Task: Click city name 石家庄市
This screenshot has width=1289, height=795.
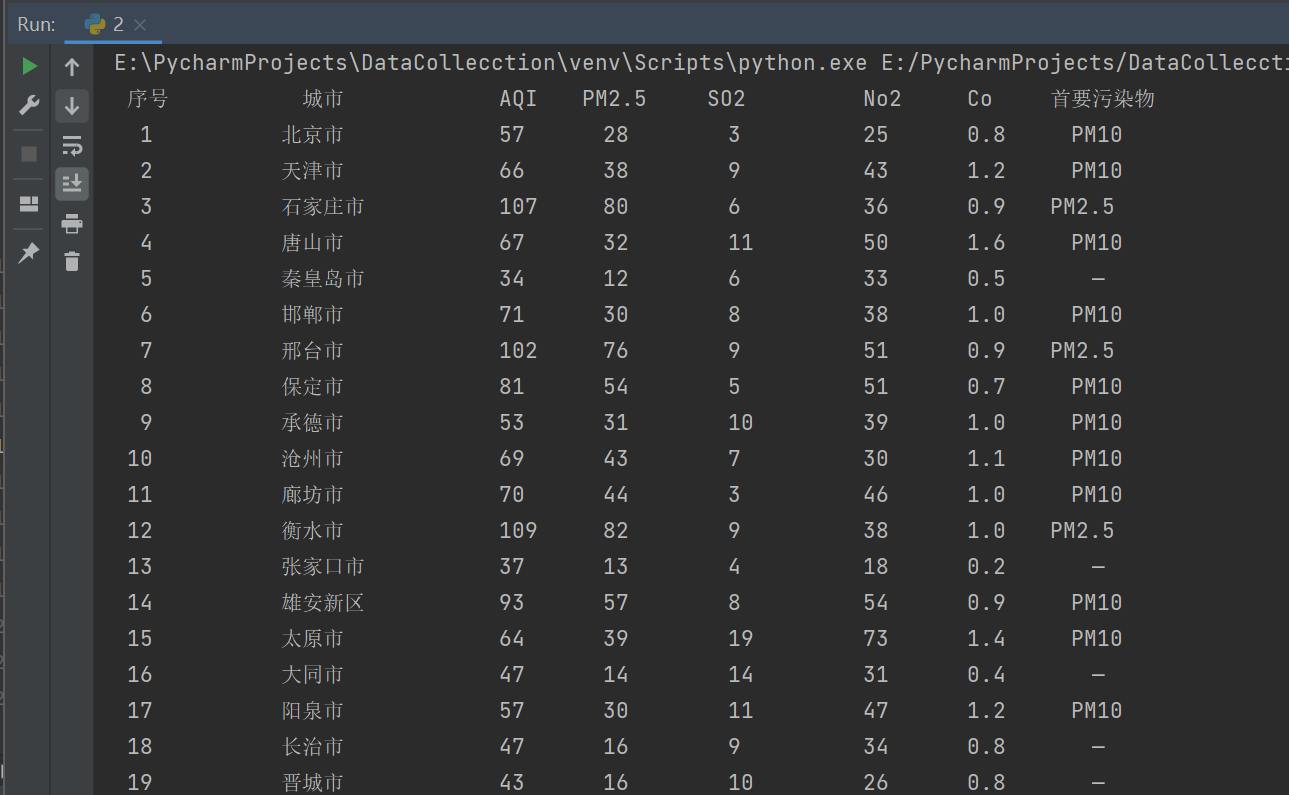Action: tap(323, 207)
